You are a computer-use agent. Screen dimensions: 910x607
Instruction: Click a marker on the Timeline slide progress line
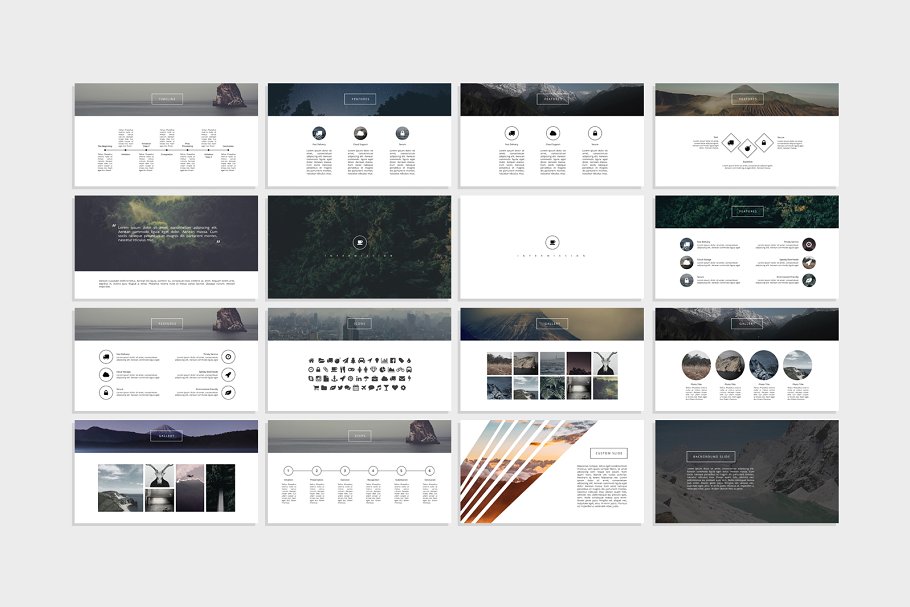pos(108,149)
